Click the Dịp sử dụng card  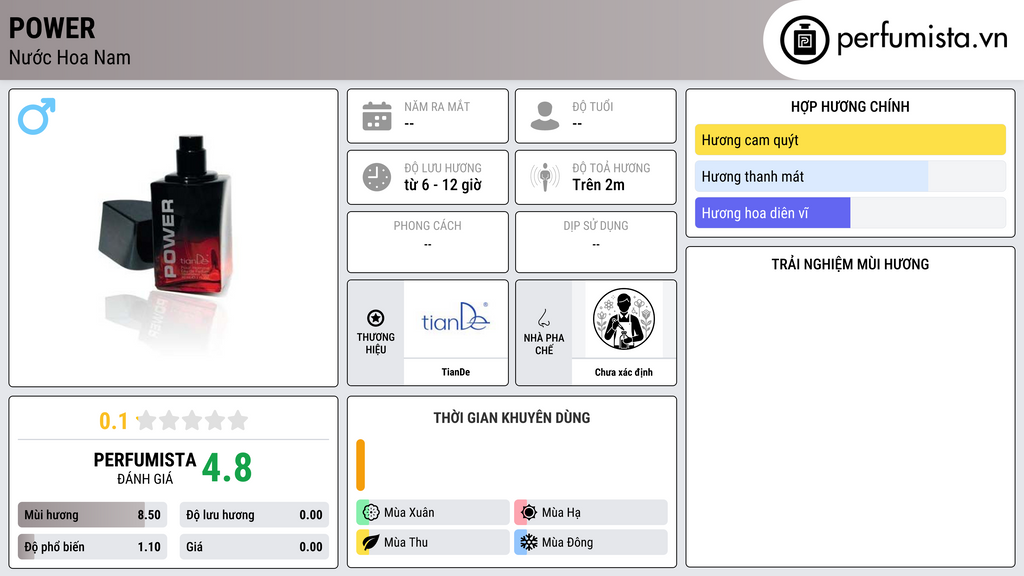596,242
